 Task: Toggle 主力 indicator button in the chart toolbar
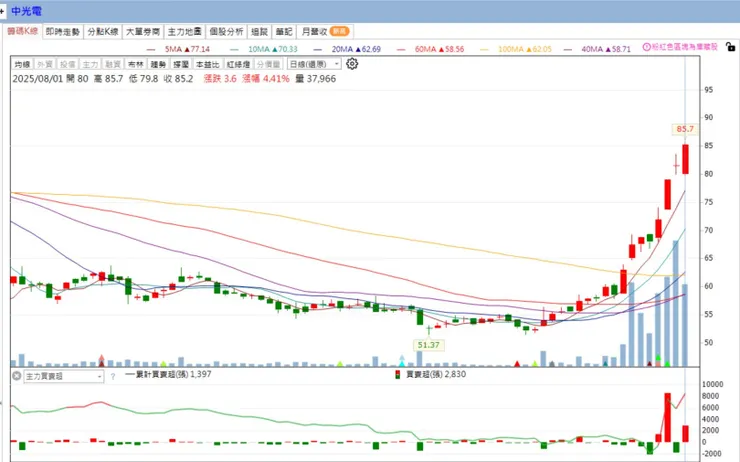[x=90, y=64]
